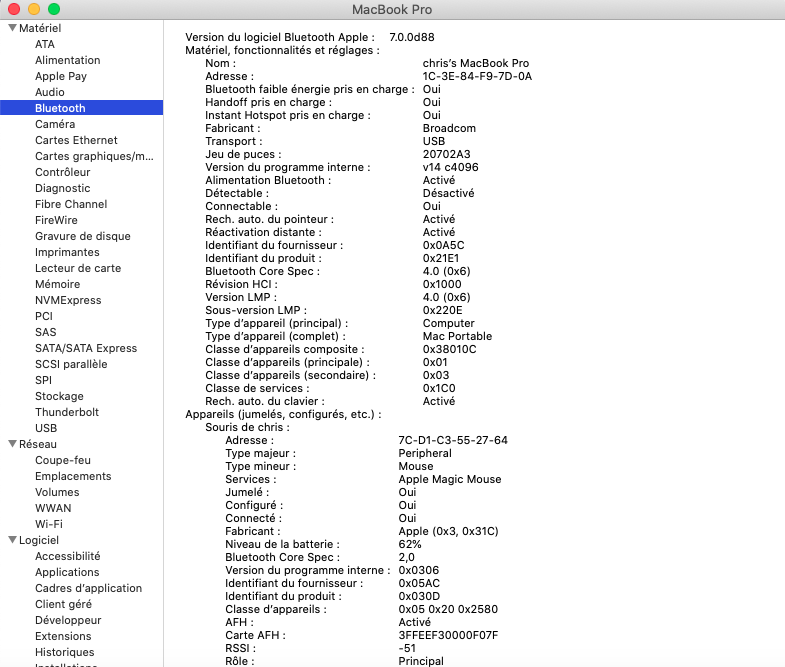Click mouse address 7C-D1-C3-55-27-64
This screenshot has height=667, width=785.
coord(453,440)
